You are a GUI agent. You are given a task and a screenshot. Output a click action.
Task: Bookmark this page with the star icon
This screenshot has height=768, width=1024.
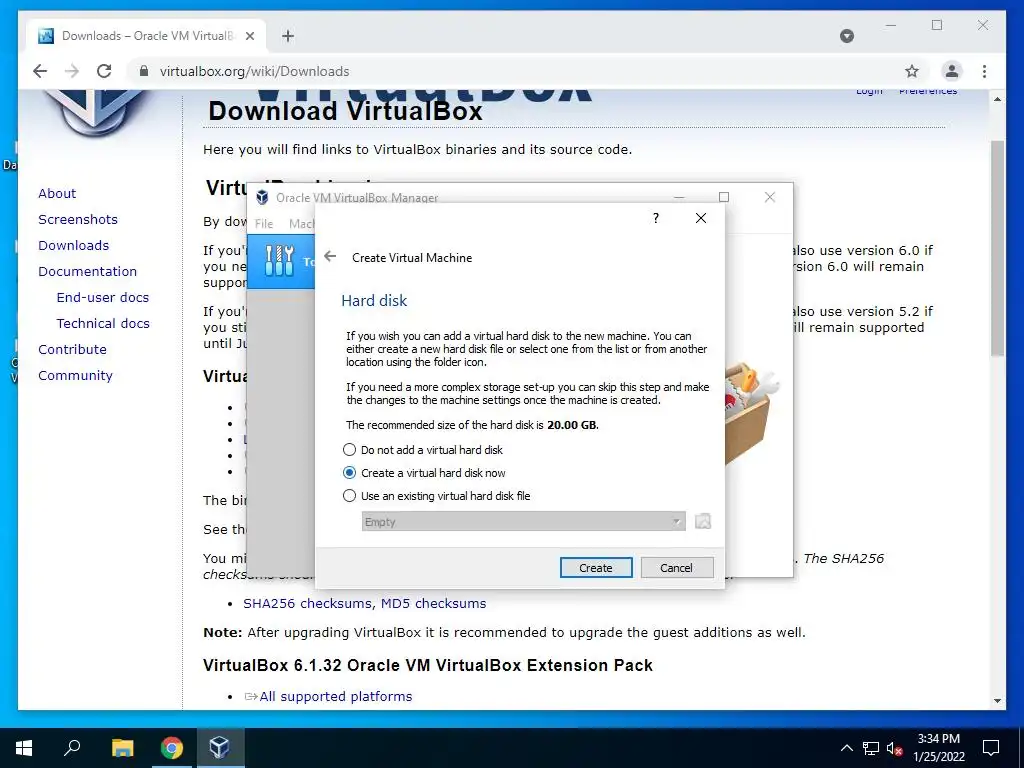912,71
